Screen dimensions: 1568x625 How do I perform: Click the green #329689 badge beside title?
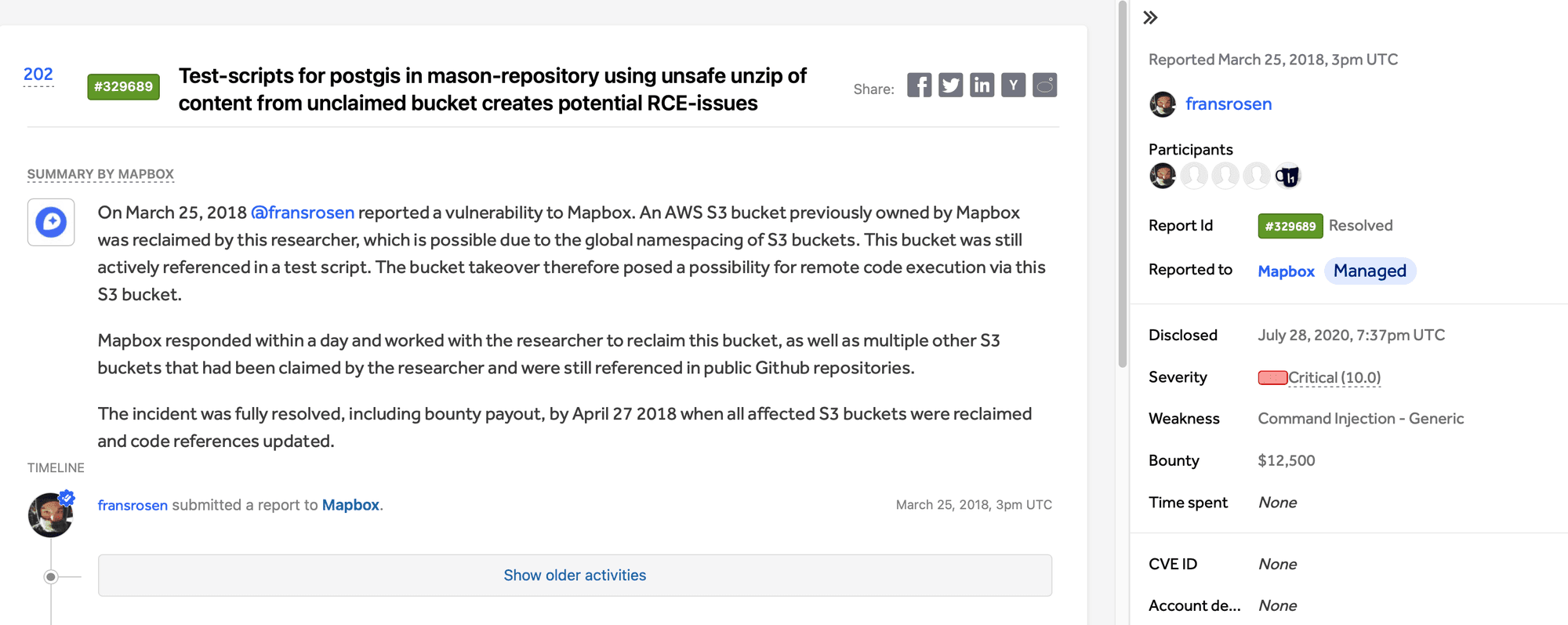point(123,87)
